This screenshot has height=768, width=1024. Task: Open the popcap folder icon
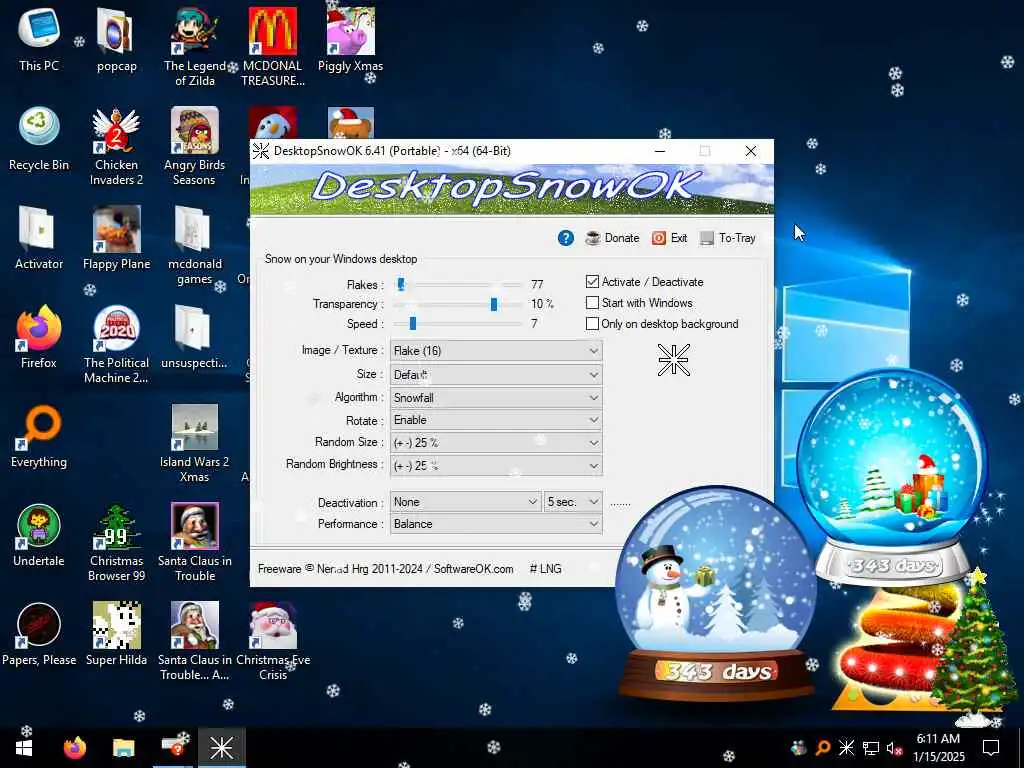[x=116, y=39]
